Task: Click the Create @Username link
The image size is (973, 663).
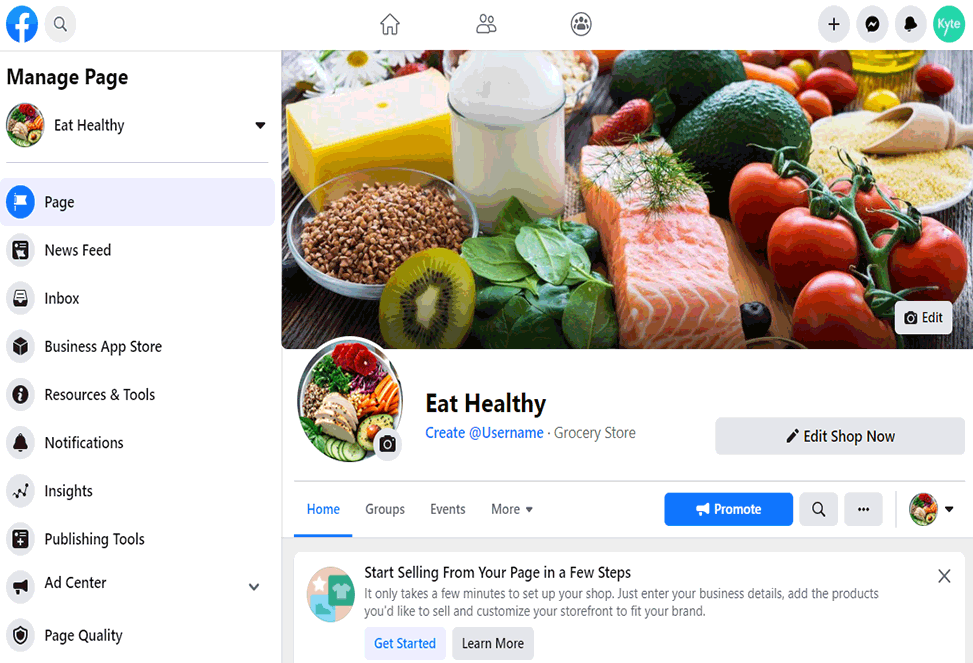Action: 484,433
